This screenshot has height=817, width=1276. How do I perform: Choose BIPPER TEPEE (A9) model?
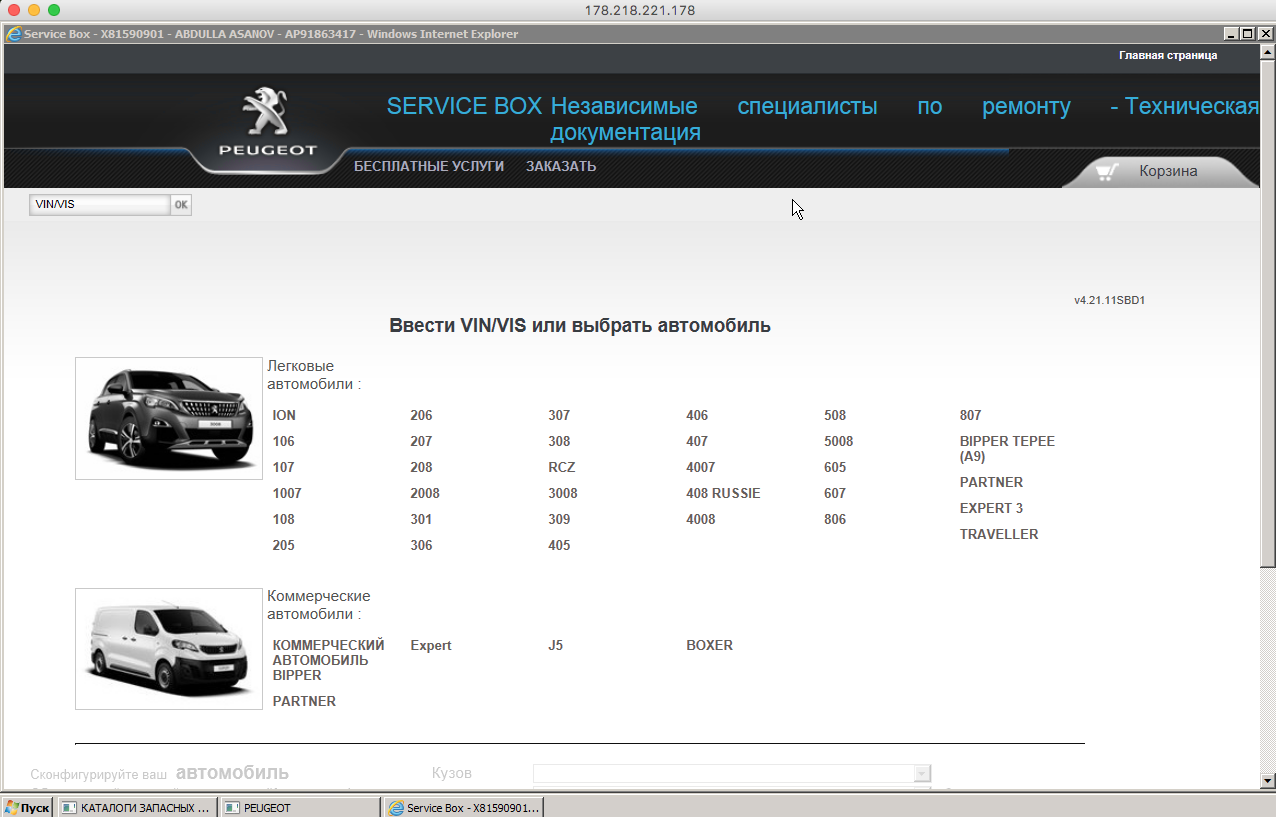click(x=1006, y=448)
